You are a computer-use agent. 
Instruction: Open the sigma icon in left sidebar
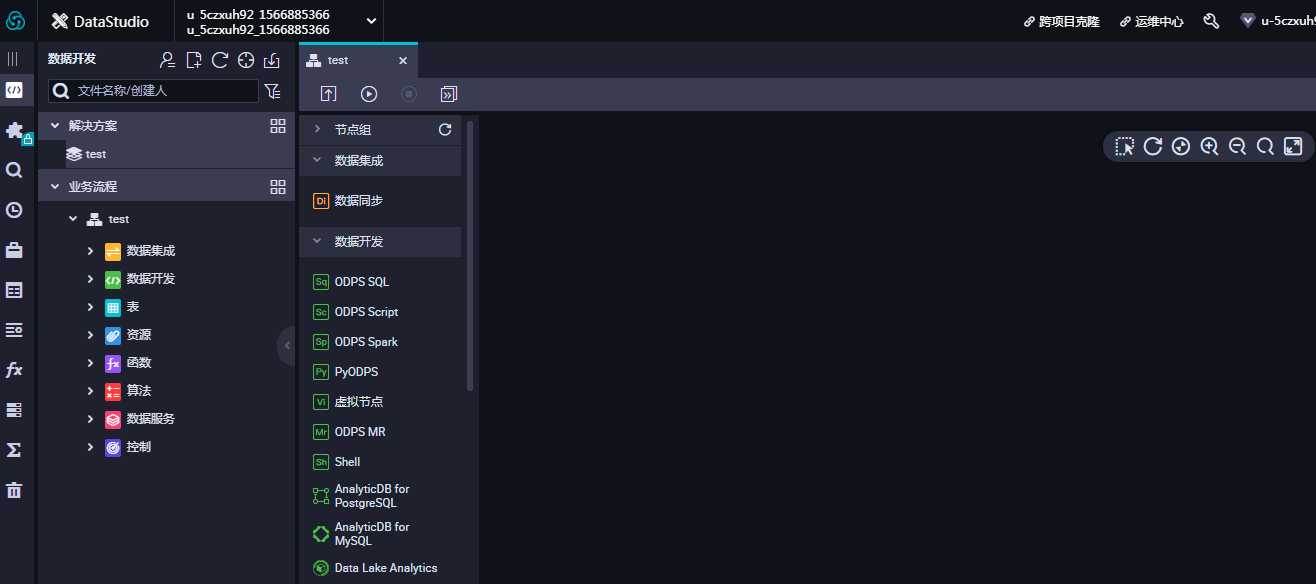tap(14, 450)
